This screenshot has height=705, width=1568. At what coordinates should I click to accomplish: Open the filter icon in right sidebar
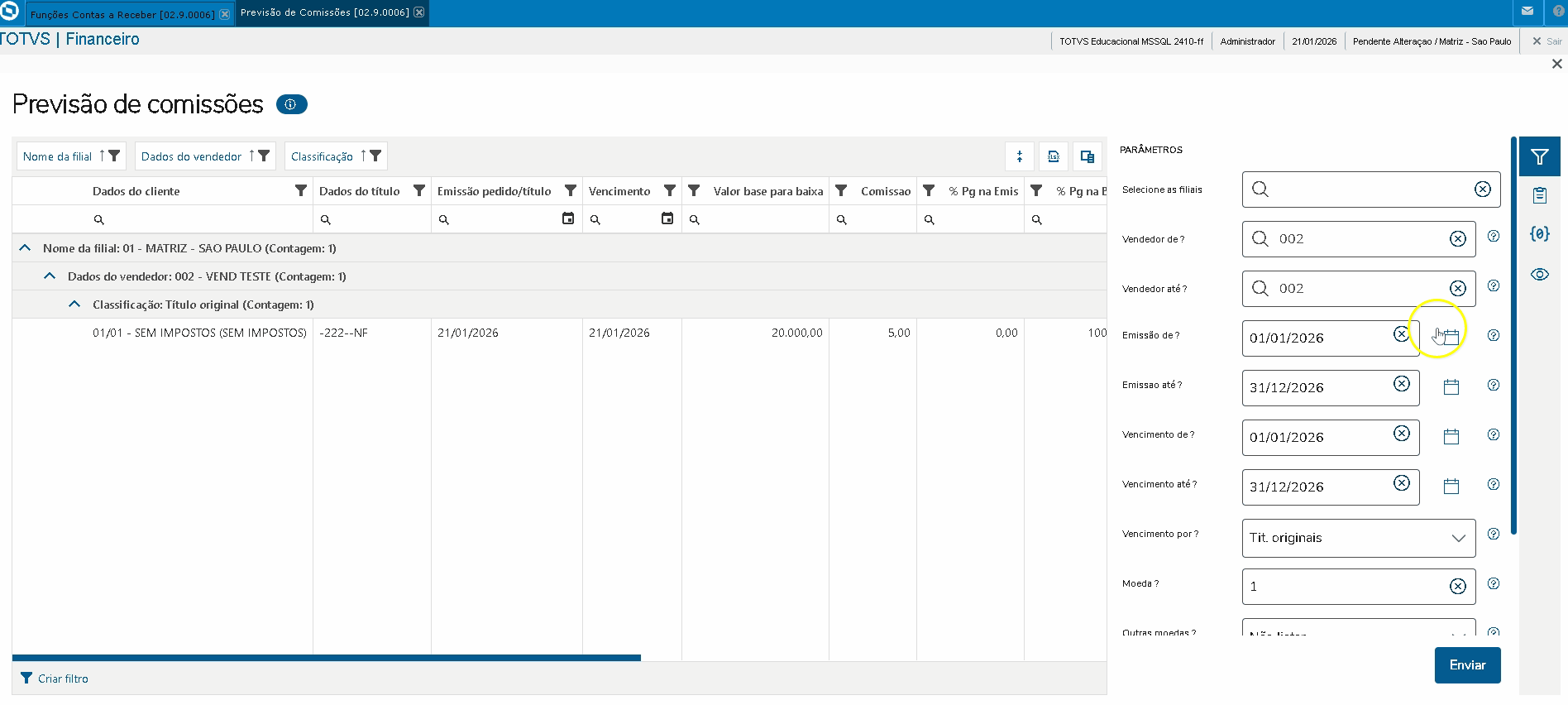[x=1539, y=156]
